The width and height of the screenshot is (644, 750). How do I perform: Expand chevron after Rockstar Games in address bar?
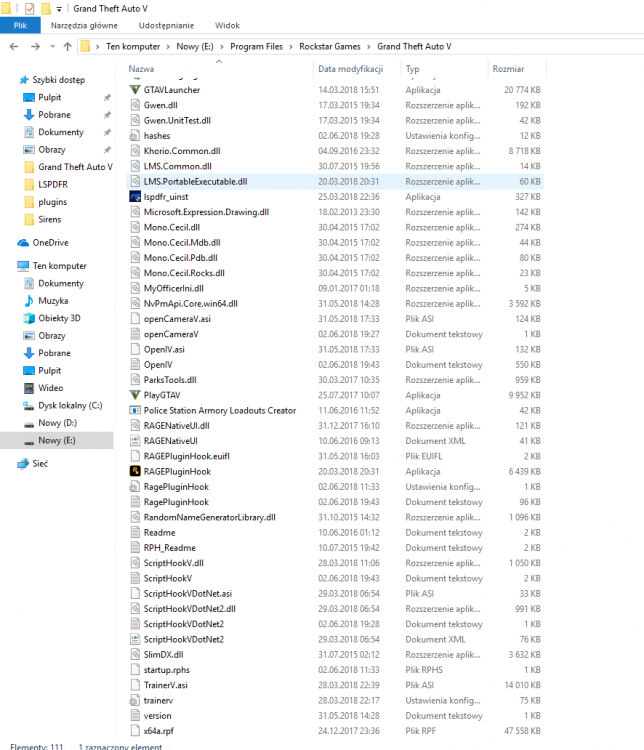[369, 47]
